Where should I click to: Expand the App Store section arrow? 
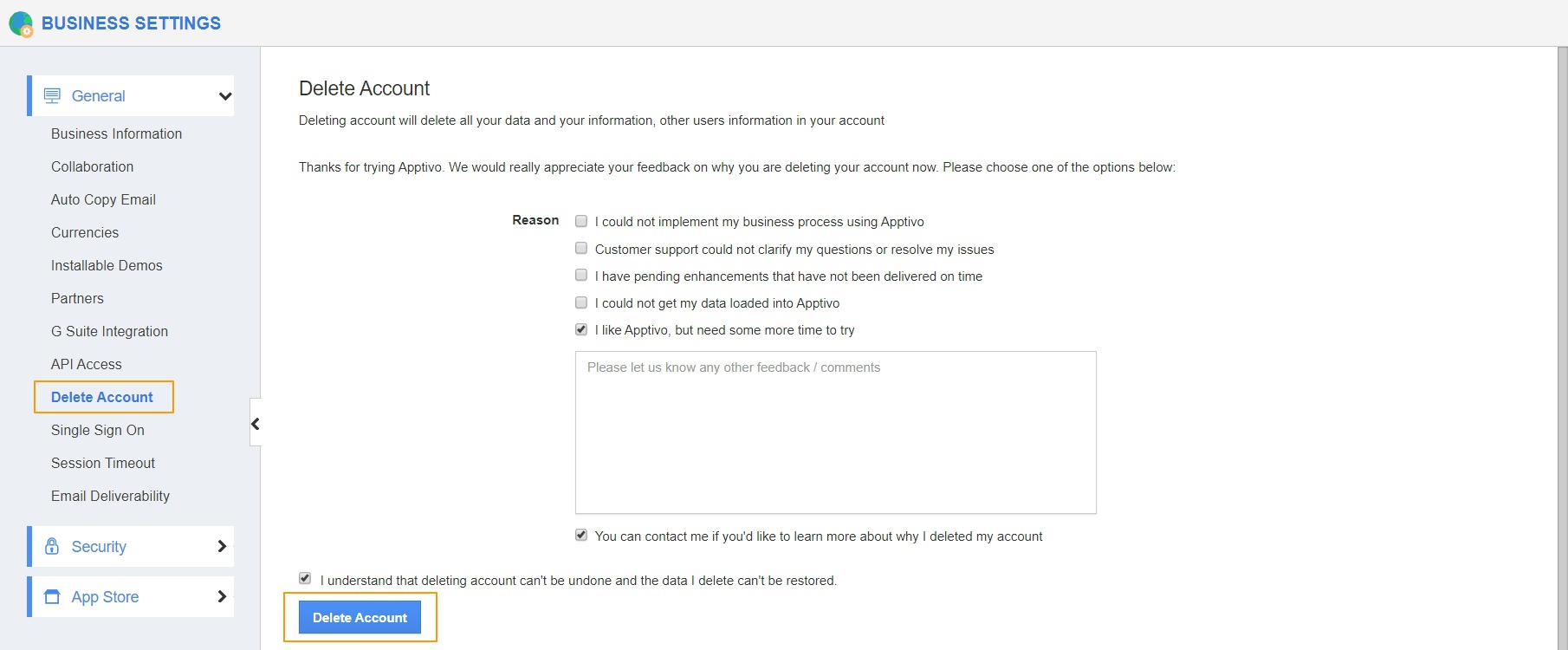(222, 596)
